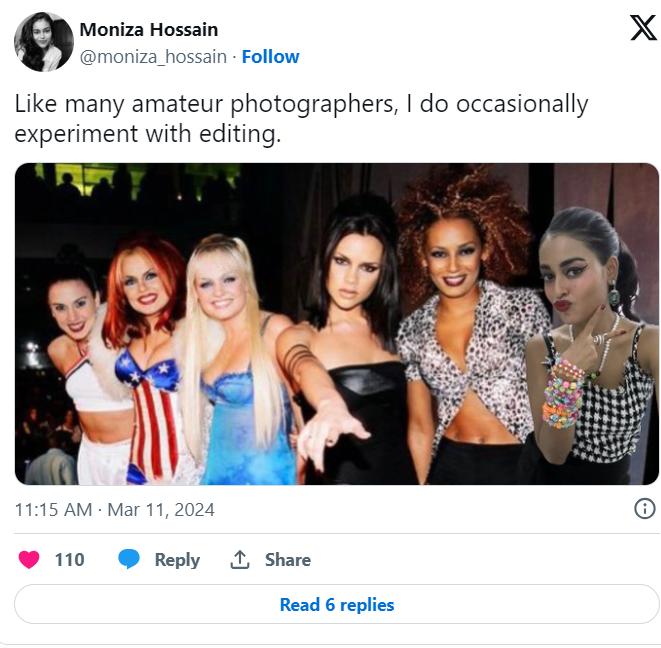This screenshot has width=661, height=648.
Task: Click the Reply text label
Action: click(177, 559)
